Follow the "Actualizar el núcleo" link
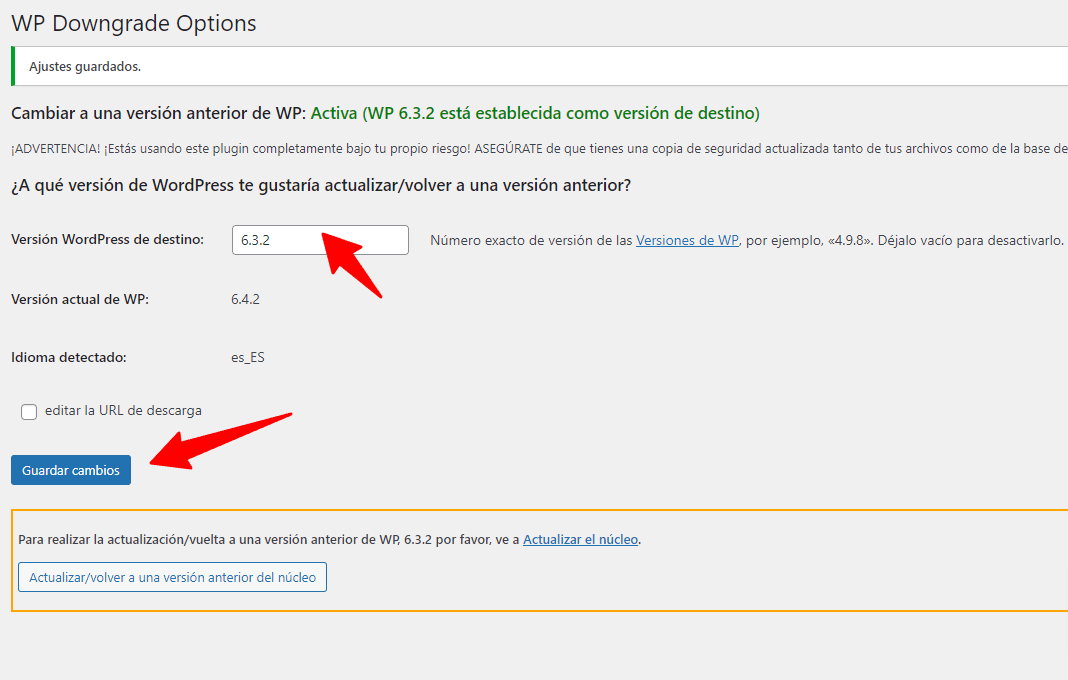The height and width of the screenshot is (680, 1068). 580,540
